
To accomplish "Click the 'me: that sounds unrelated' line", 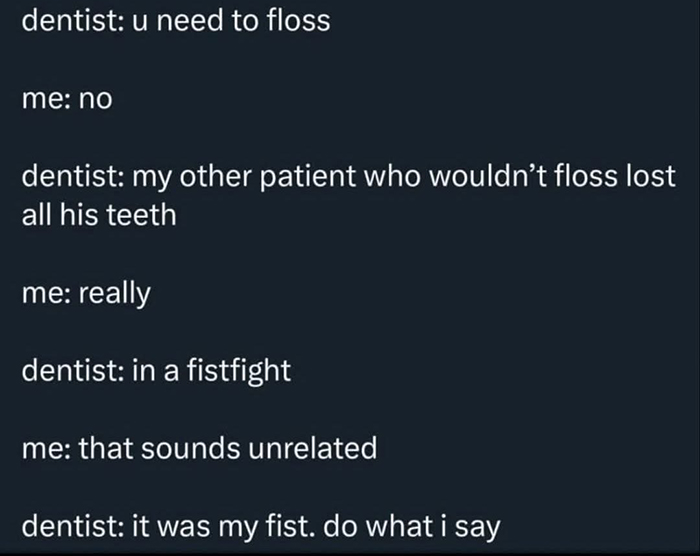I will [199, 449].
